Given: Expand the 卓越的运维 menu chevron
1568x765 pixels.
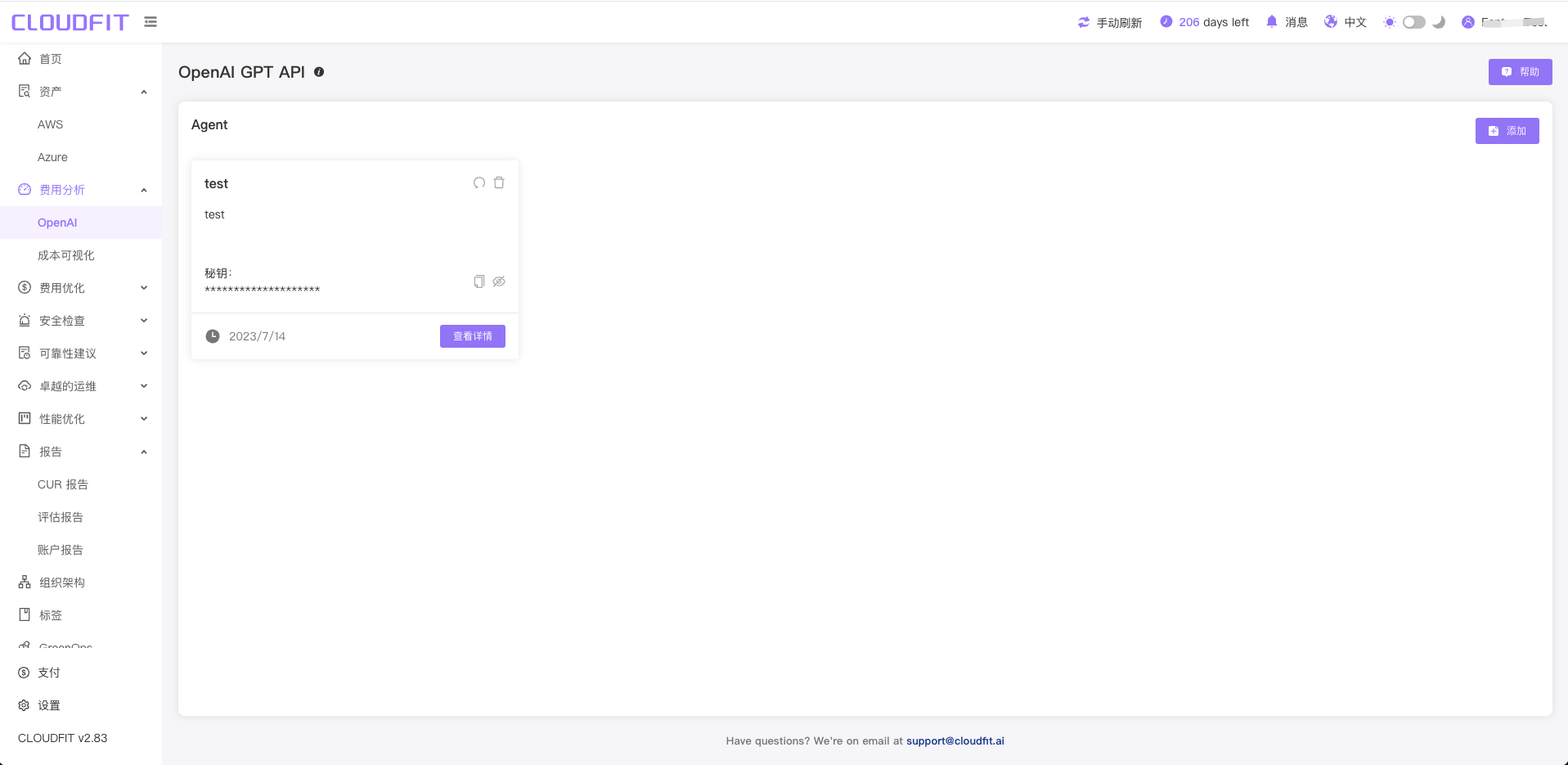Looking at the screenshot, I should 144,386.
